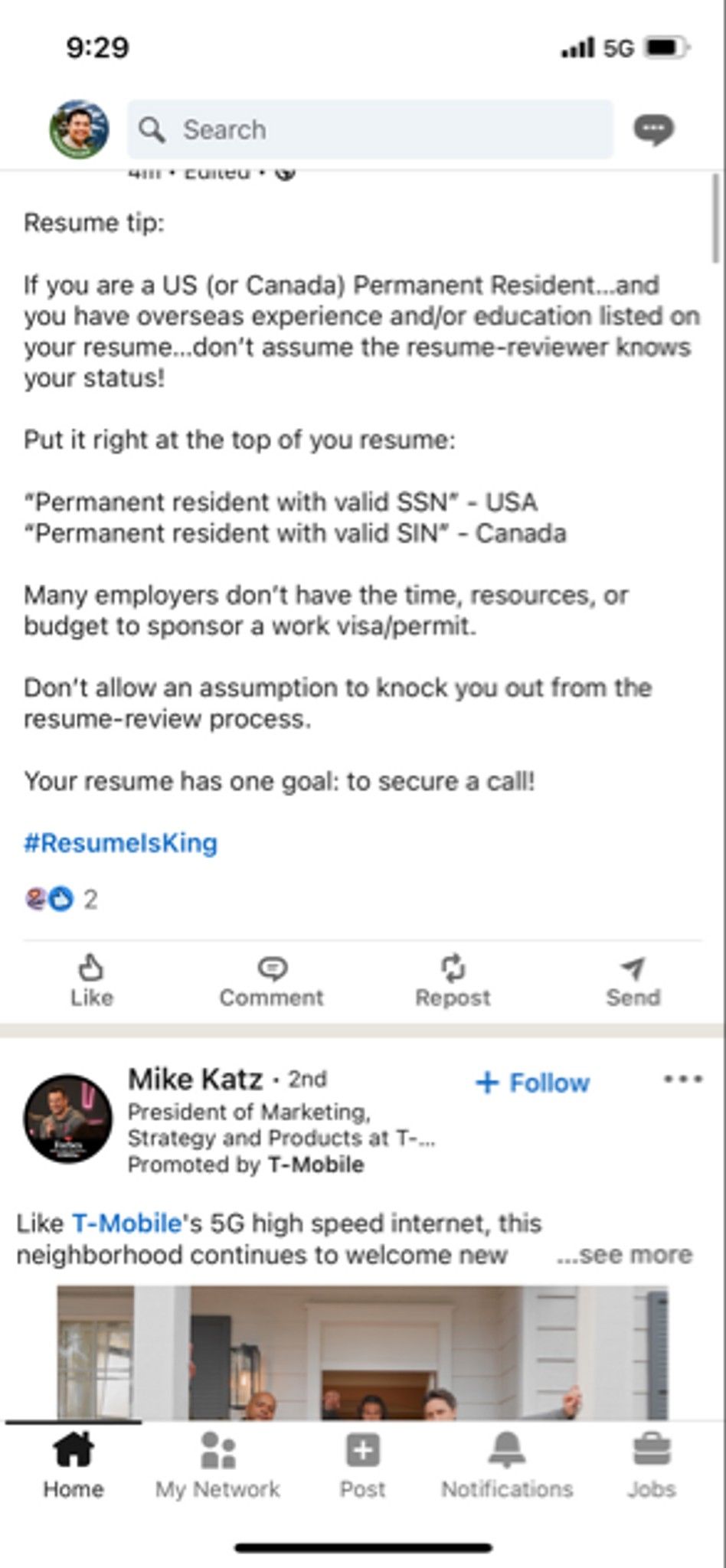
Task: Follow Mike Katz
Action: [533, 1083]
